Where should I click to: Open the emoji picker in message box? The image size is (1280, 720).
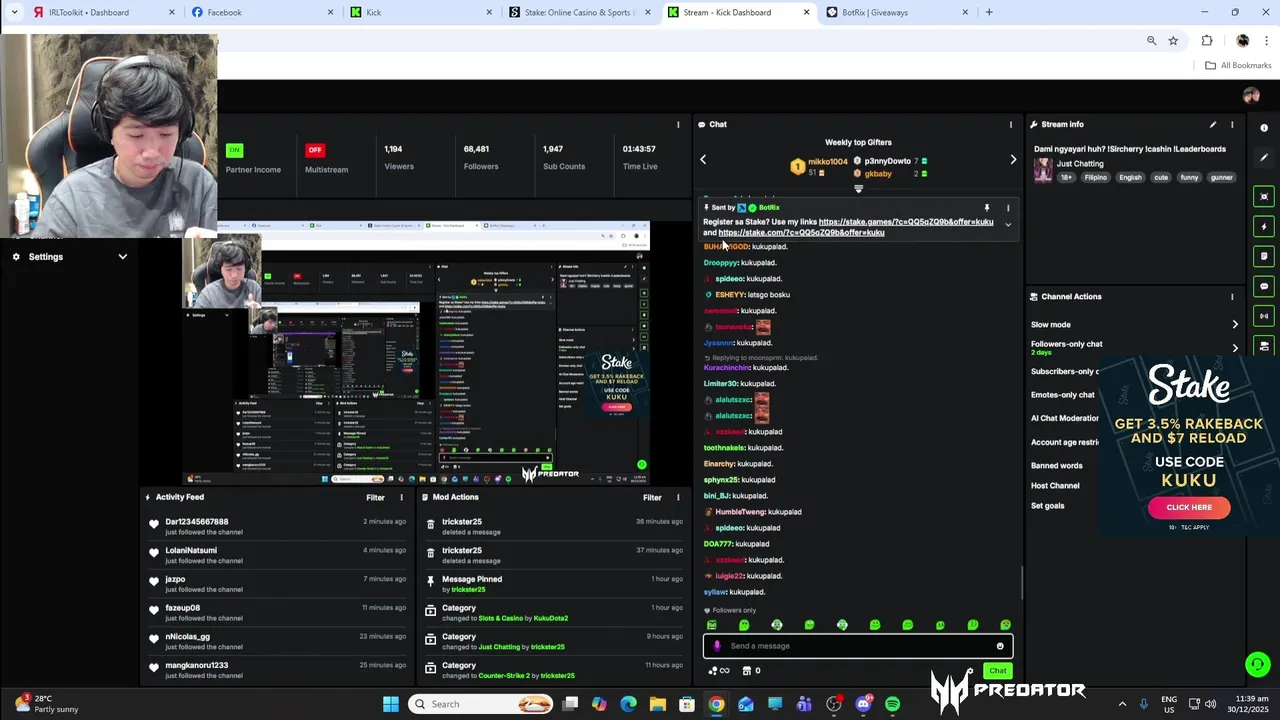click(x=1000, y=646)
